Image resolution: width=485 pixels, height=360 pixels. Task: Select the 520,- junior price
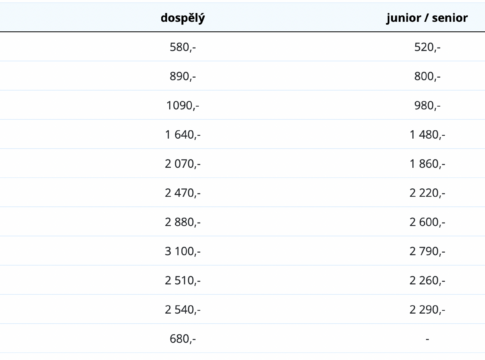(x=427, y=47)
